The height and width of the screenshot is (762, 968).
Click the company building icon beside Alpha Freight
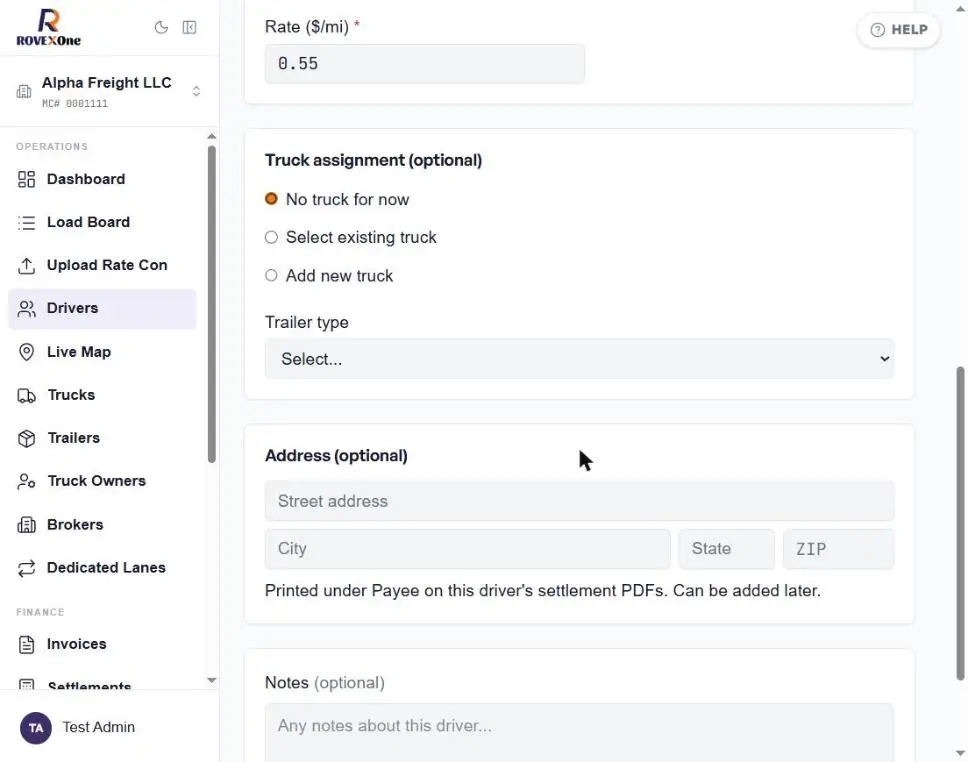click(24, 91)
